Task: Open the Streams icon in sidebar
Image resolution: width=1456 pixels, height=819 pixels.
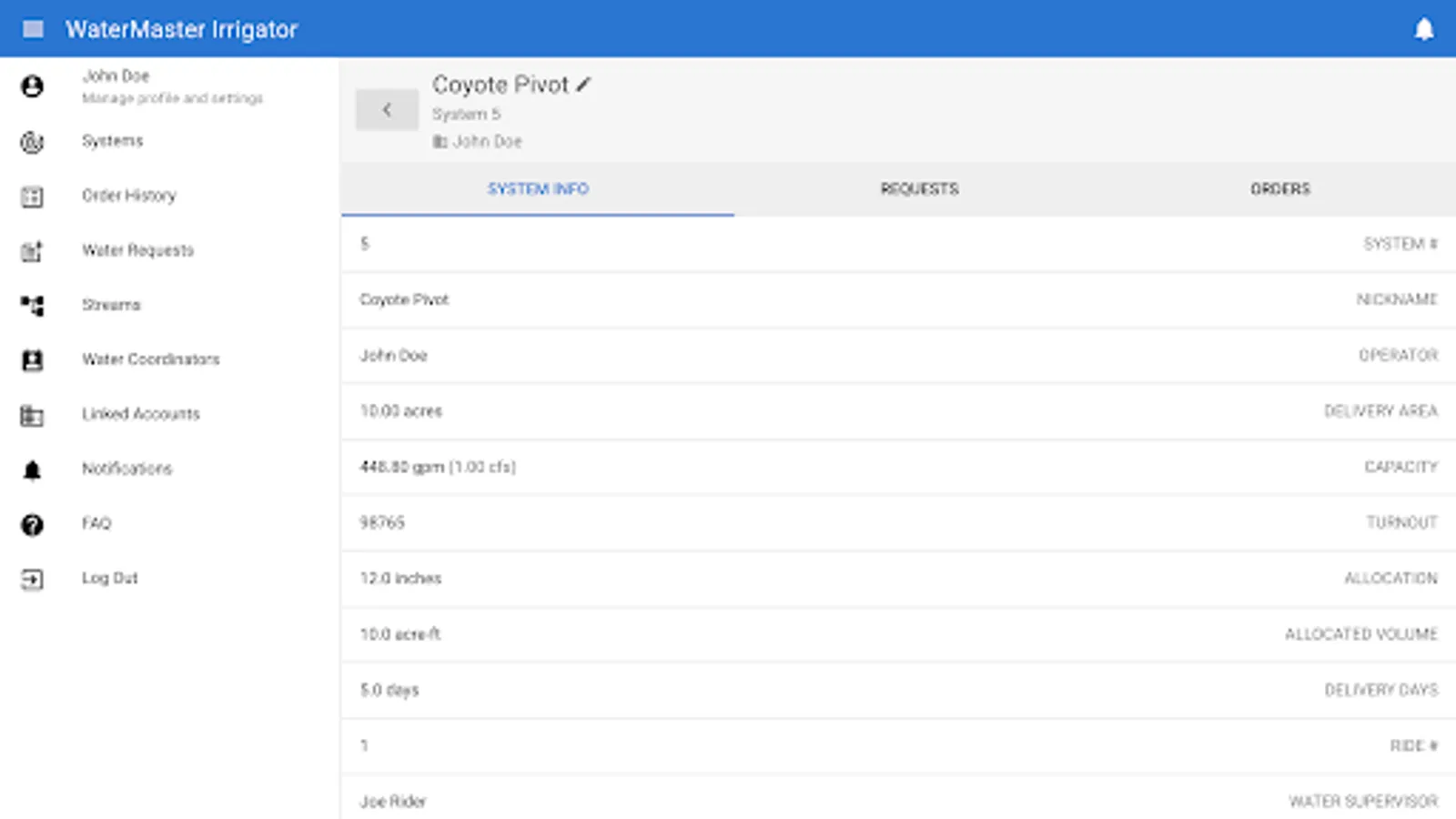Action: pyautogui.click(x=33, y=305)
